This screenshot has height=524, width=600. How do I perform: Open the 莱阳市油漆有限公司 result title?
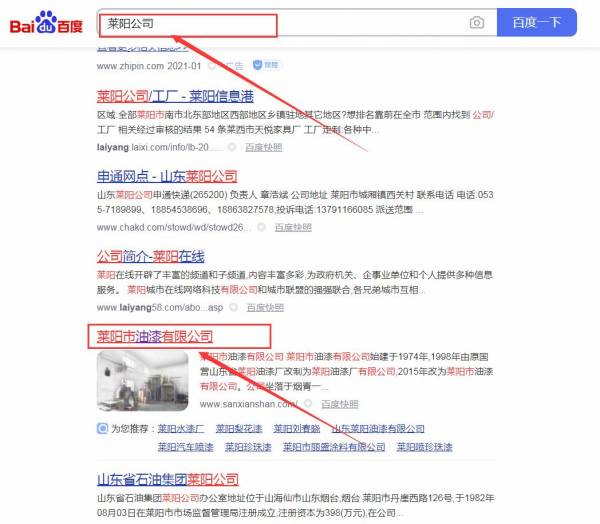155,335
